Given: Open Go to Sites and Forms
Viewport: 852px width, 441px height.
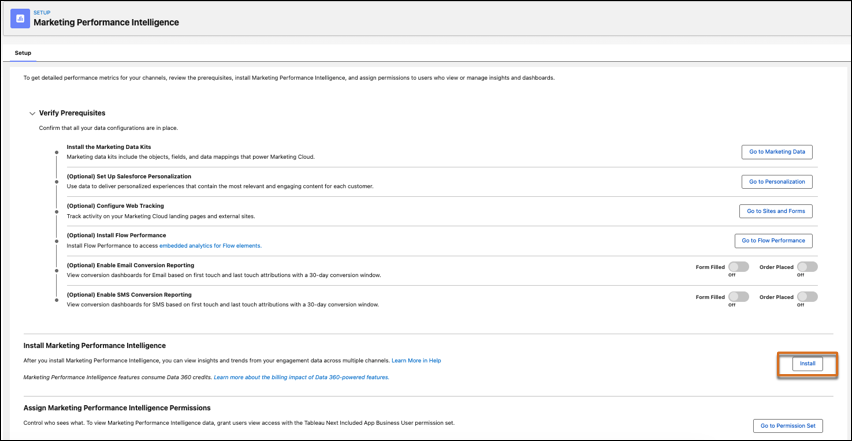Looking at the screenshot, I should [x=776, y=211].
